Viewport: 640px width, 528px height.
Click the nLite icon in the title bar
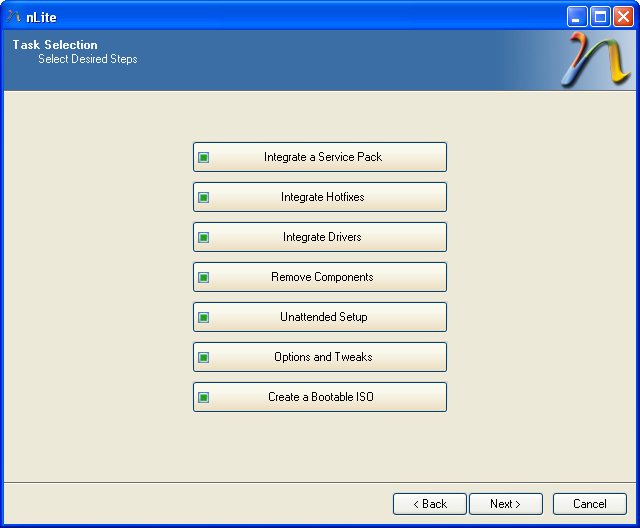(x=14, y=16)
